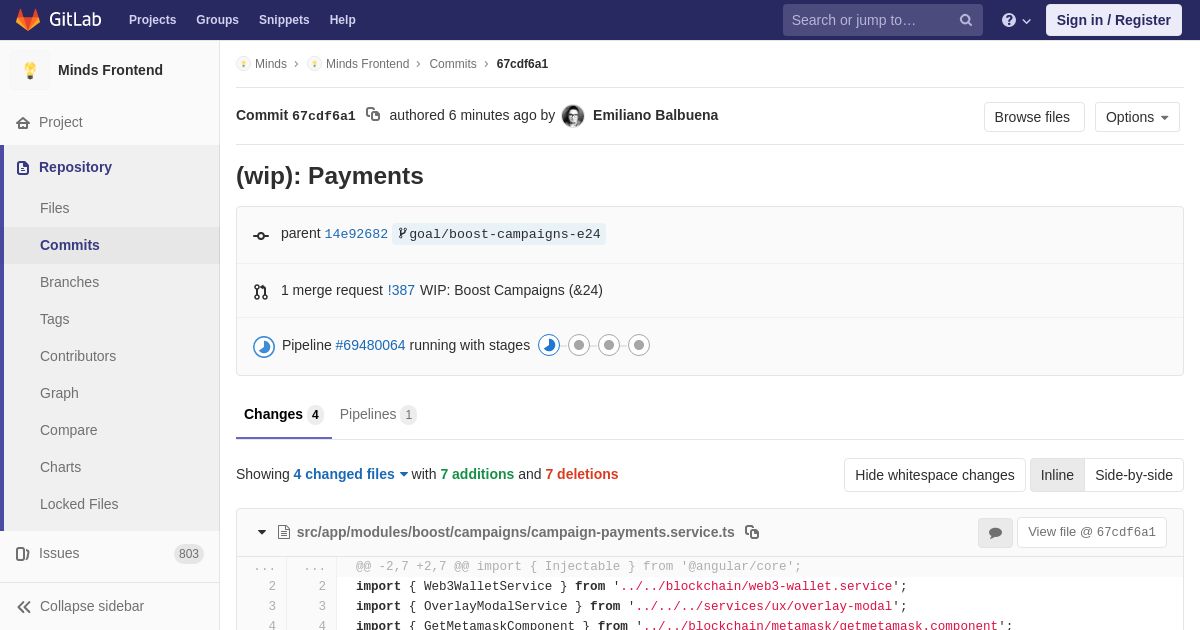This screenshot has width=1200, height=630.
Task: Click the Minds Frontend lightbulb avatar in sidebar
Action: click(x=30, y=70)
